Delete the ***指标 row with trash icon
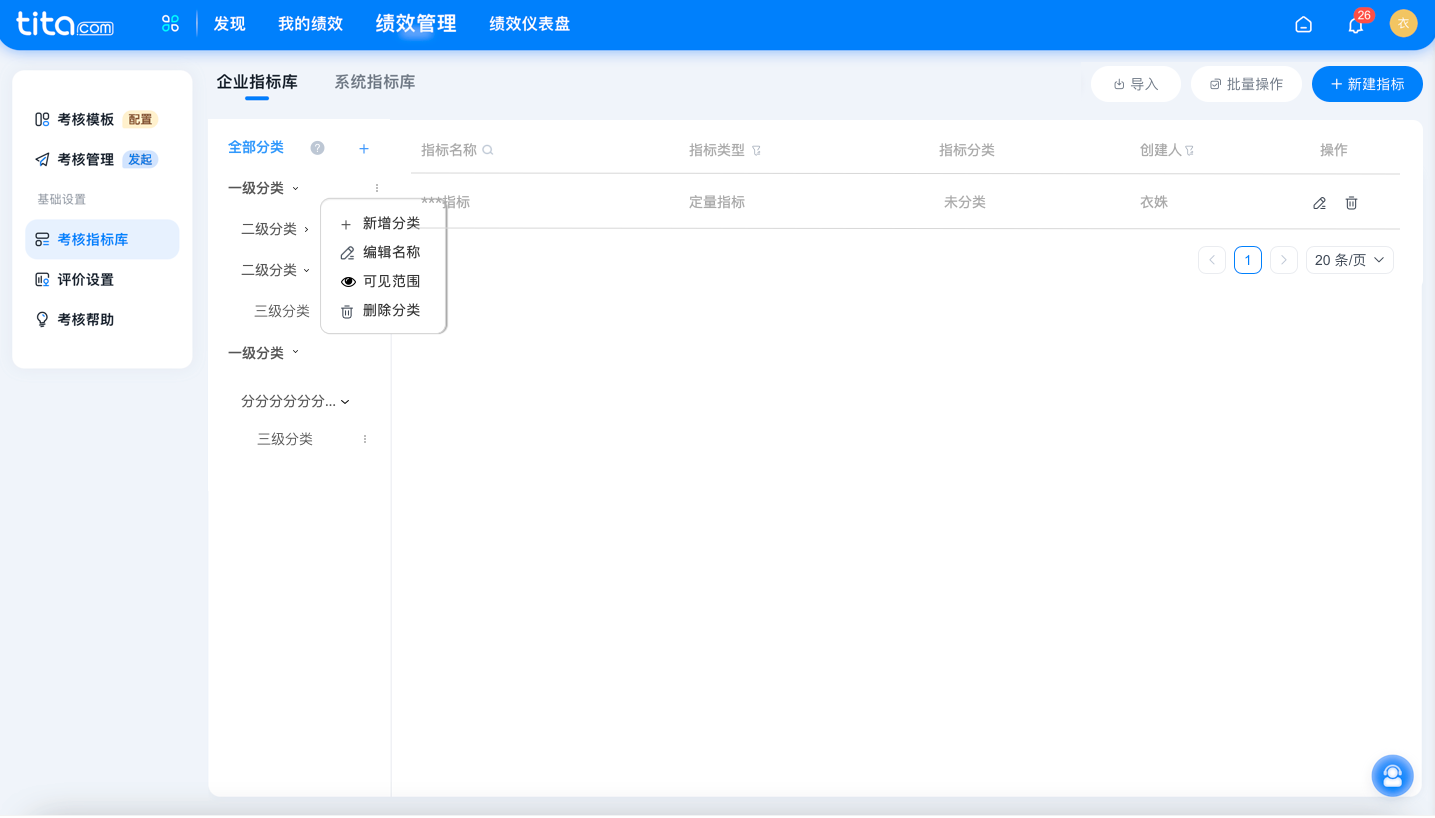1435x818 pixels. (x=1351, y=203)
